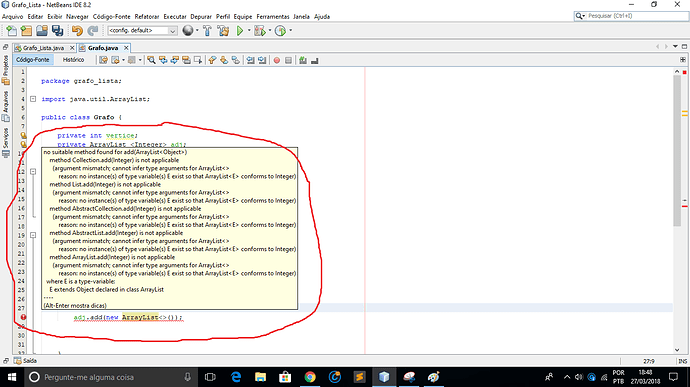Collapse the import fold marker on line 4
690x387 pixels.
click(x=33, y=99)
